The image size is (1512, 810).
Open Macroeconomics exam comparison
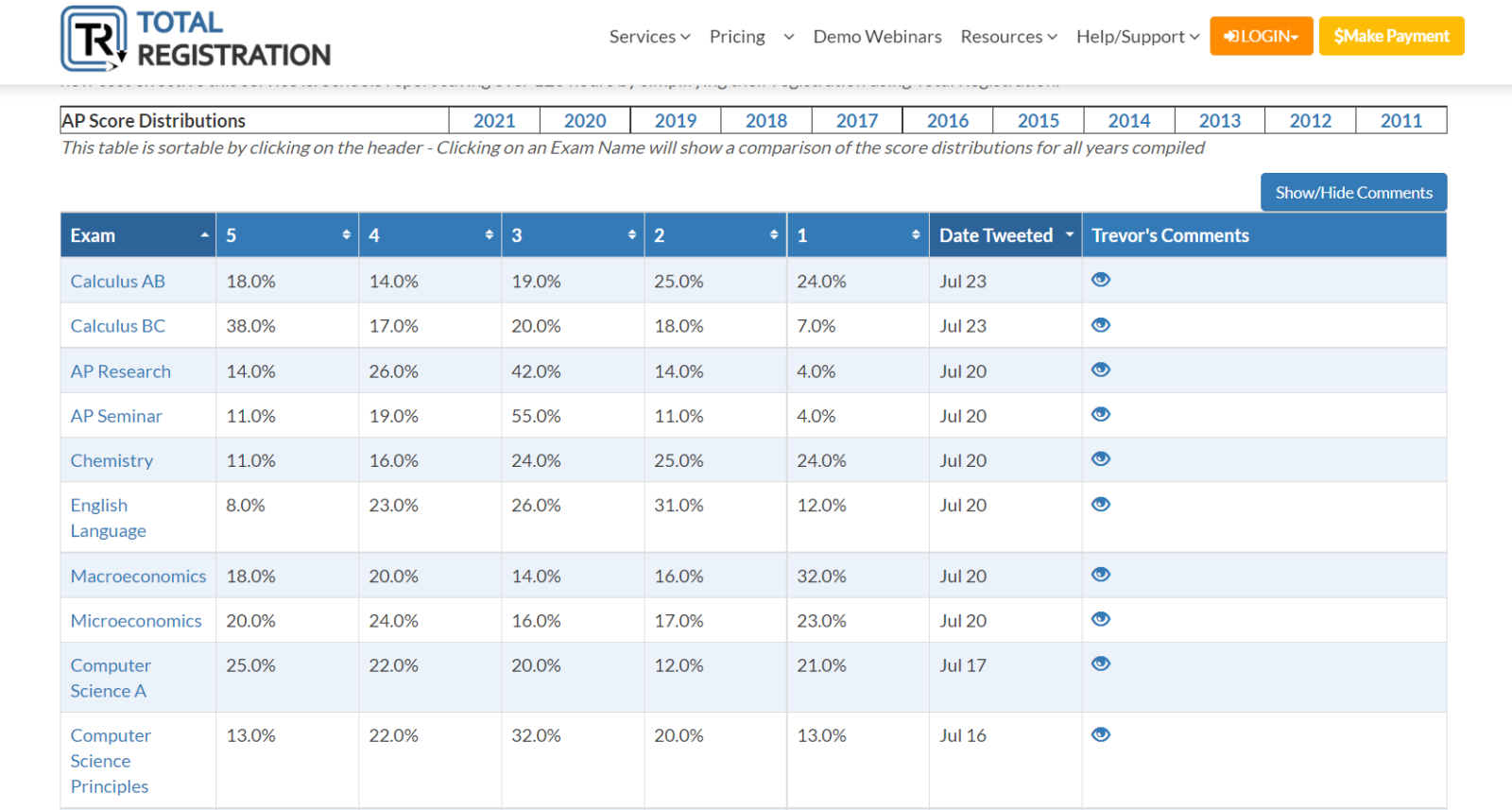[138, 577]
